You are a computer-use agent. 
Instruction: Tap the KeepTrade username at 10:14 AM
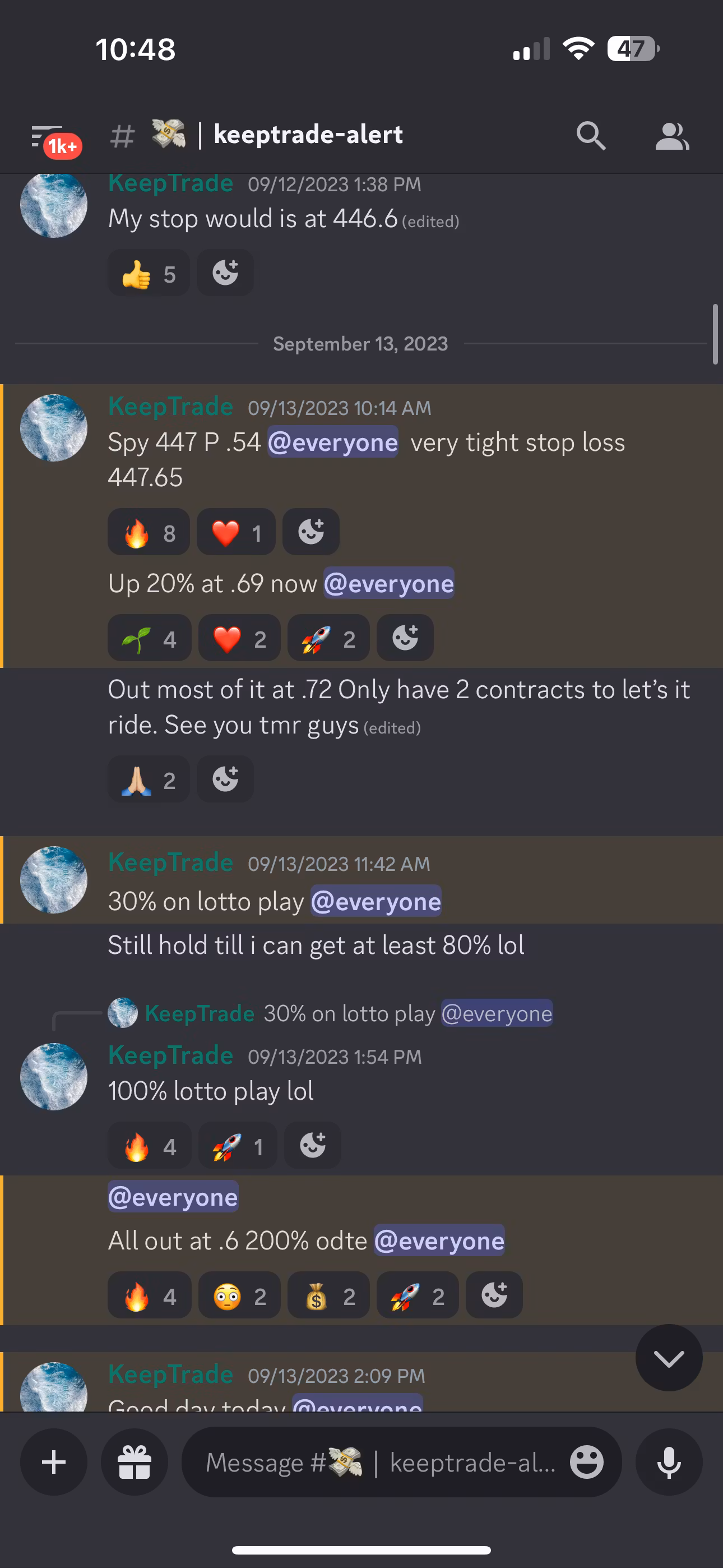171,407
